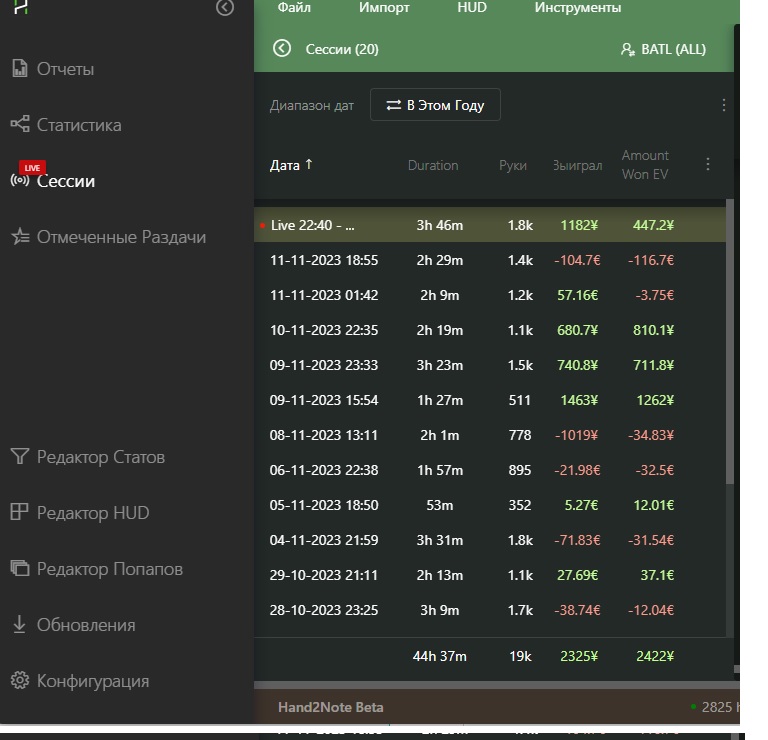The image size is (768, 740).
Task: Click the -1019¥ loss value
Action: click(x=576, y=435)
